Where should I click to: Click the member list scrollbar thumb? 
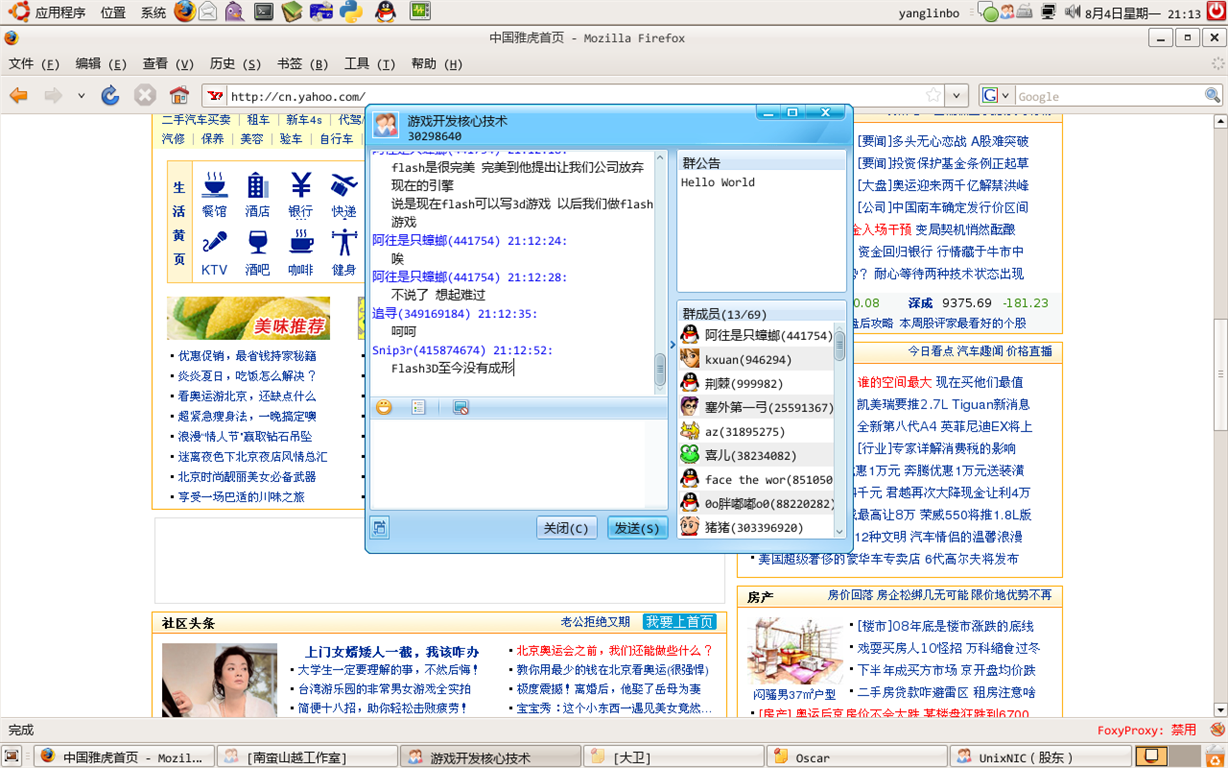(x=840, y=345)
